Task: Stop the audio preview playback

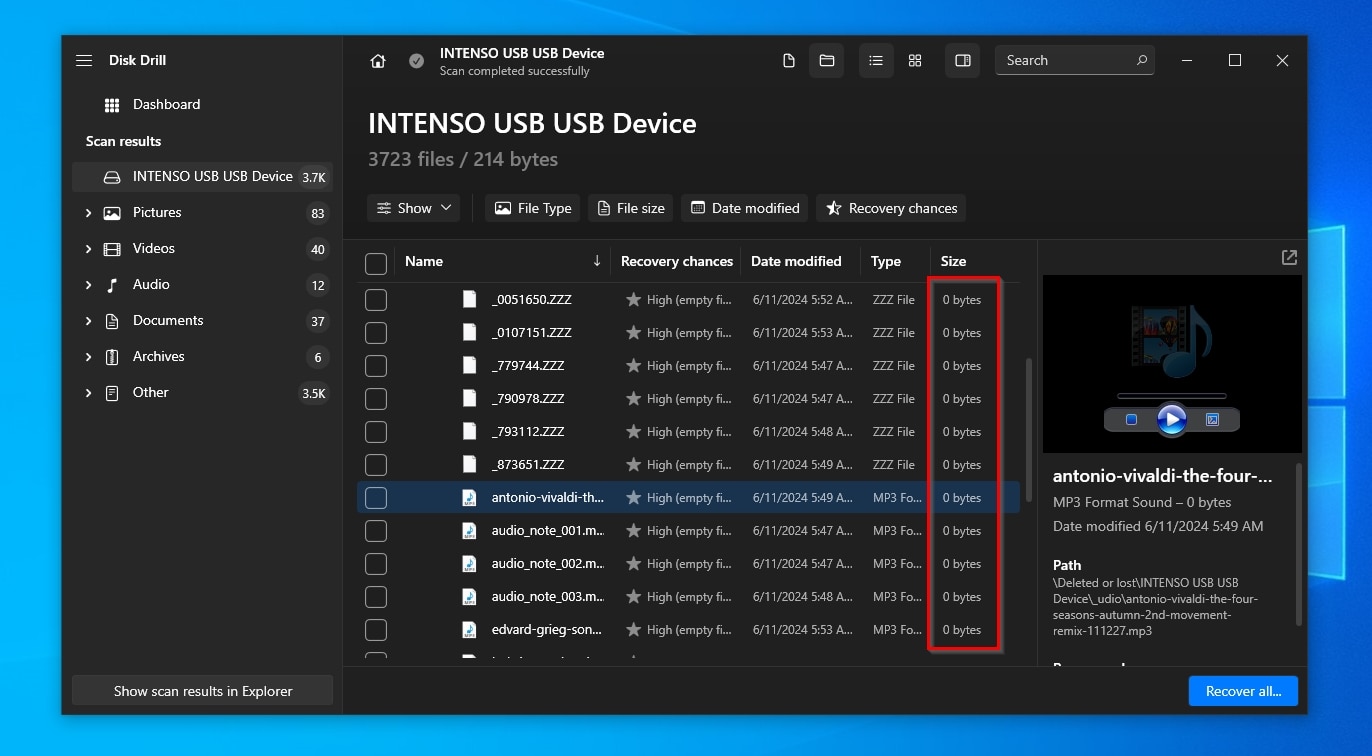Action: coord(1131,420)
